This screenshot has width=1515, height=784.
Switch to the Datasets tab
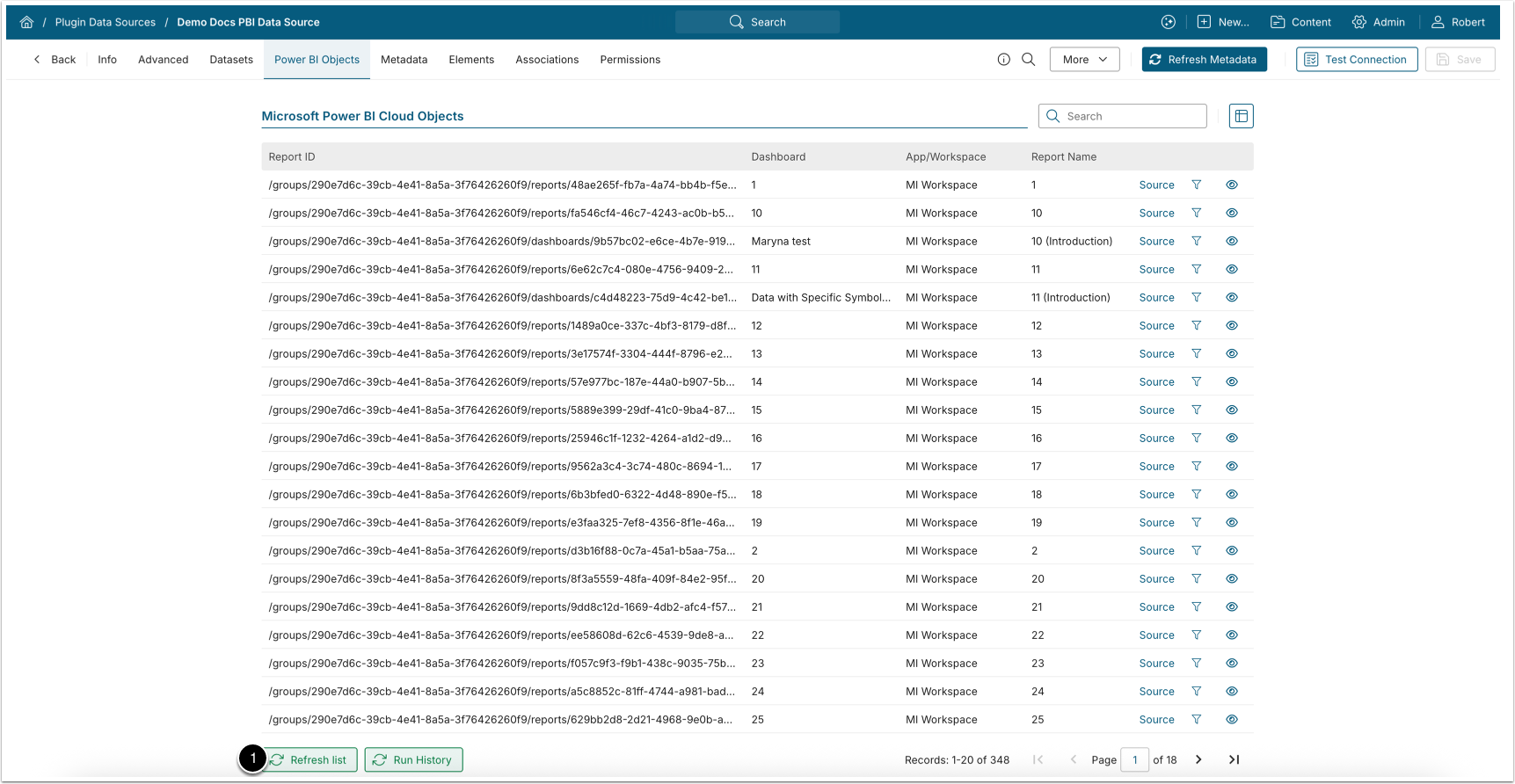231,60
